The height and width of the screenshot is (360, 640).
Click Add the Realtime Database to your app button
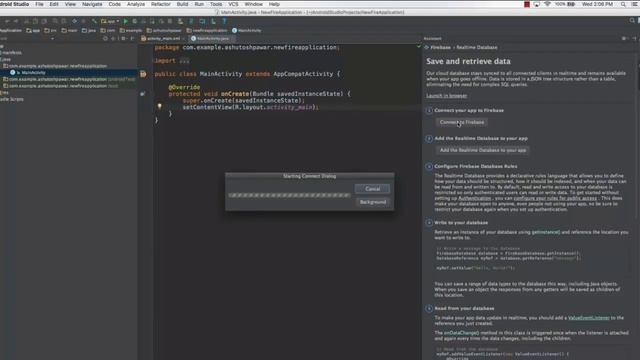coord(483,150)
